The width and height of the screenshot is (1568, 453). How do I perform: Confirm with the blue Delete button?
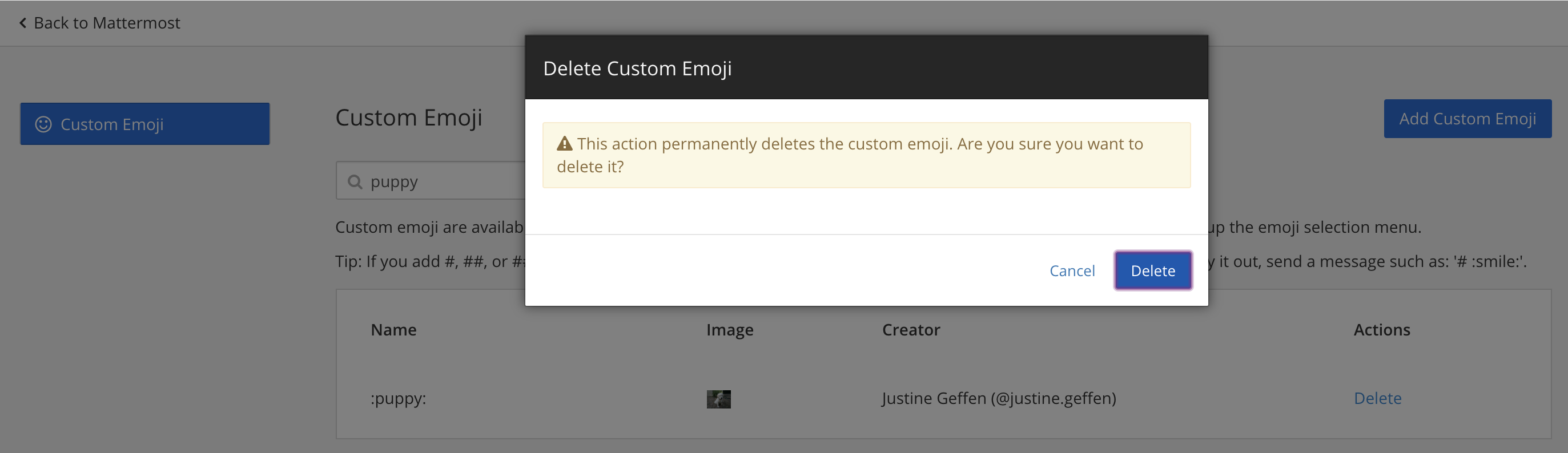pyautogui.click(x=1152, y=270)
